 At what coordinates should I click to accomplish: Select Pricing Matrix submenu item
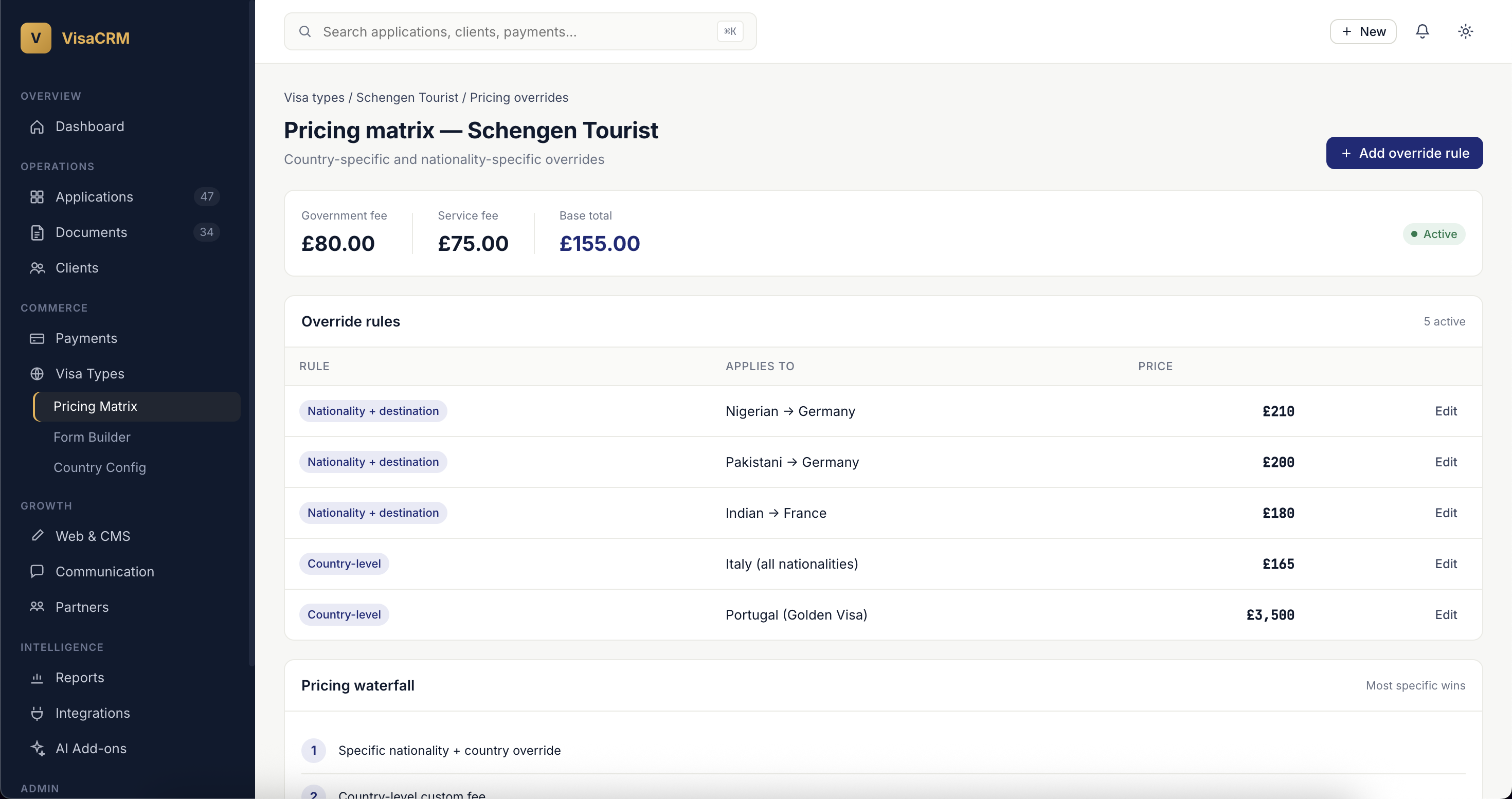coord(137,407)
